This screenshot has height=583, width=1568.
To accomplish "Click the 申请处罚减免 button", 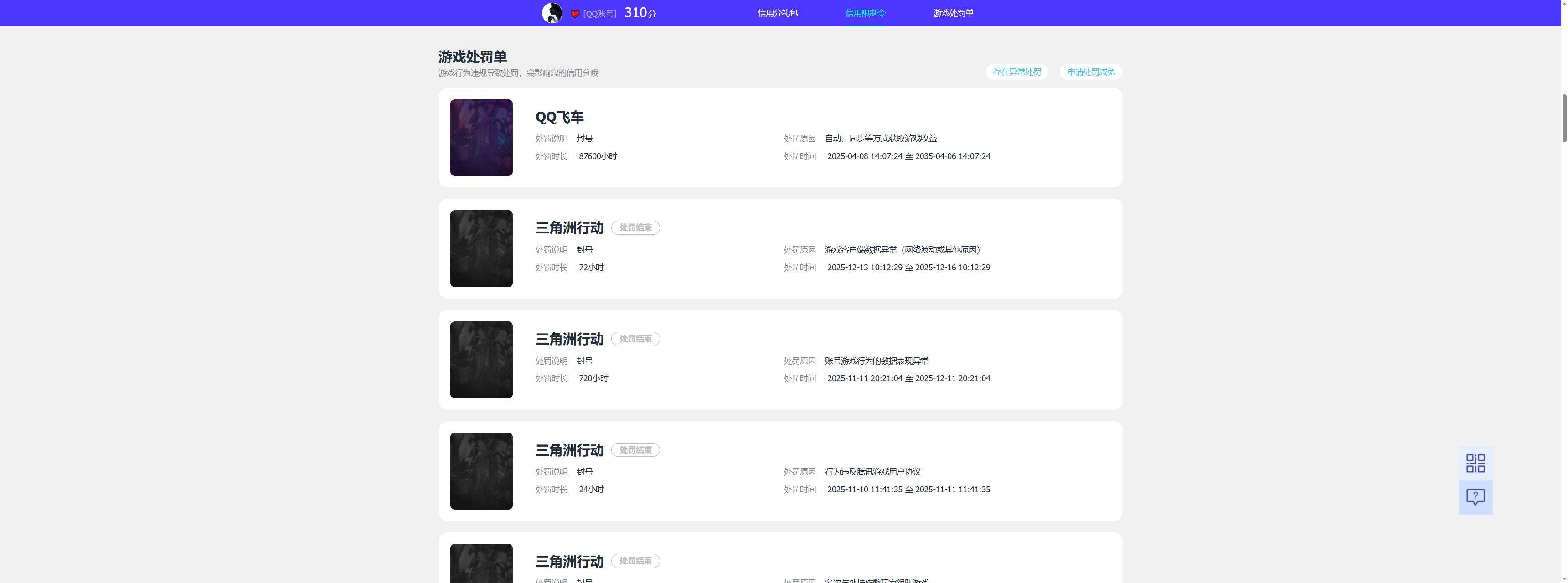I will (1091, 72).
